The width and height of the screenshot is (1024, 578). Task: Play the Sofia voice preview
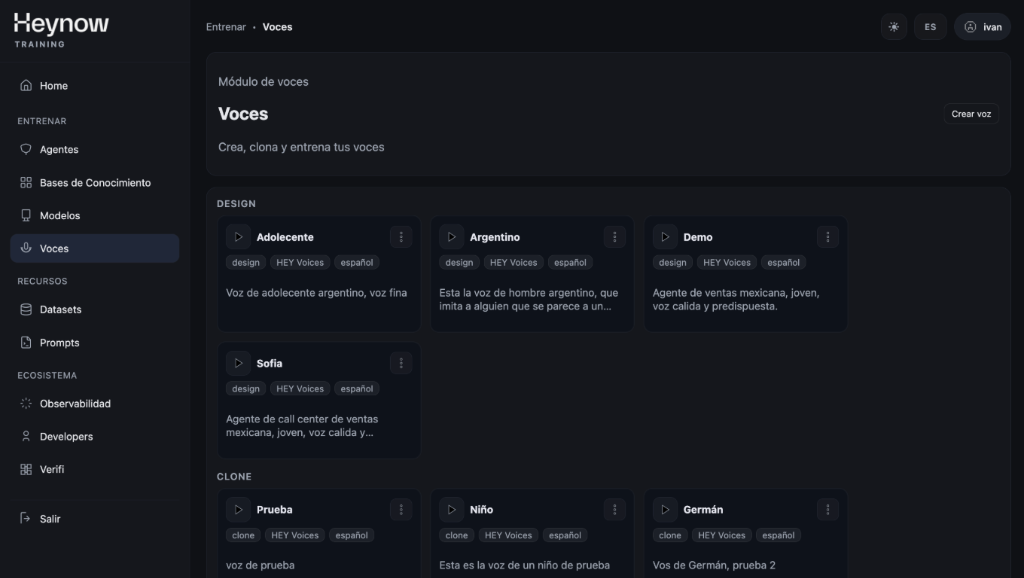238,363
